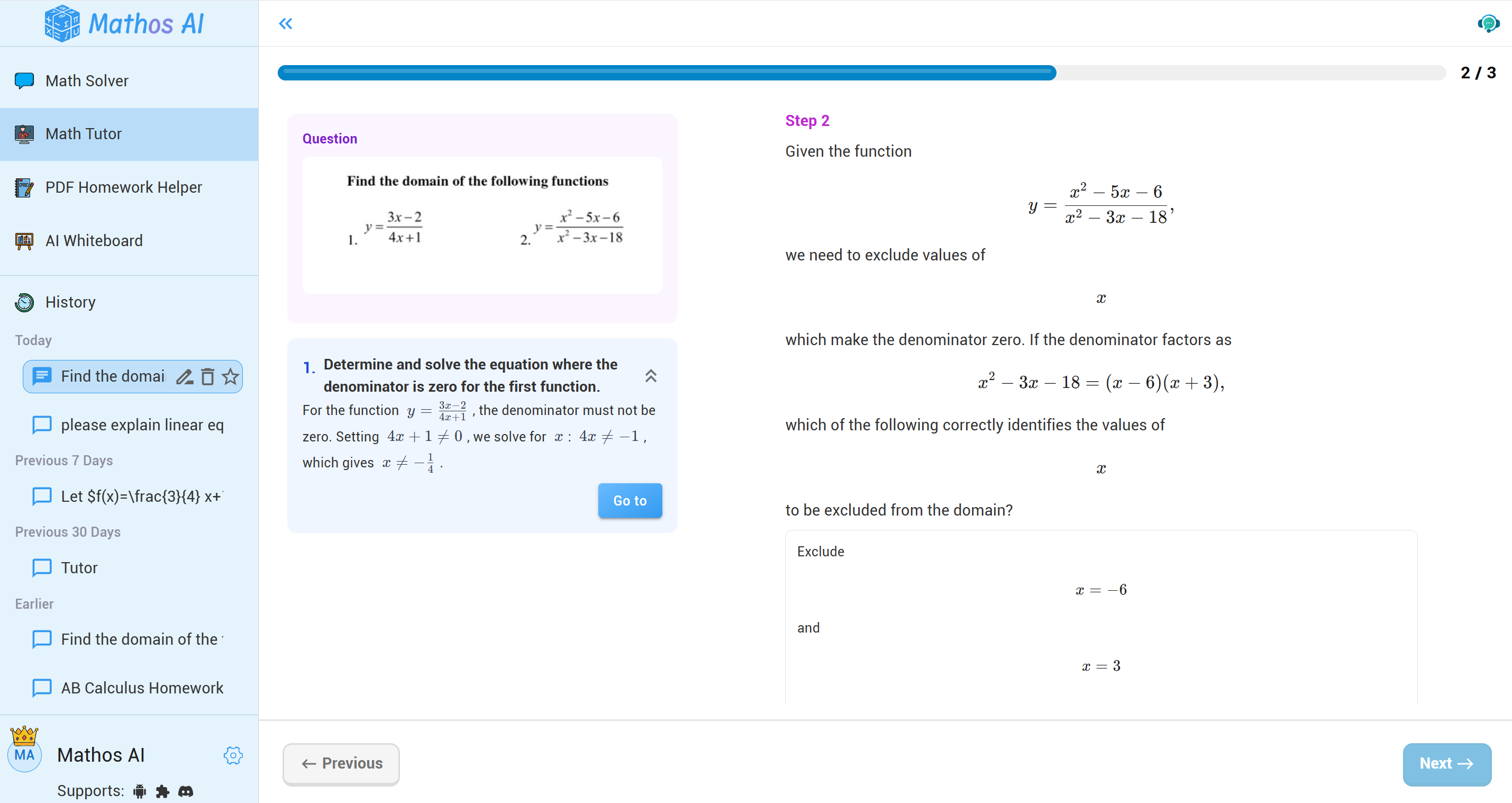Collapse the sidebar with the double-chevron icon
The width and height of the screenshot is (1512, 803).
coord(285,23)
